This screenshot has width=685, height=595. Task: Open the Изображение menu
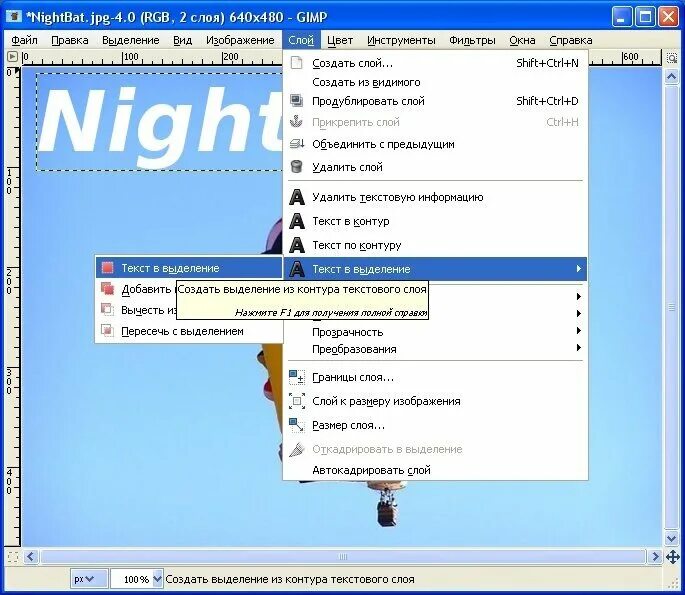pyautogui.click(x=240, y=40)
